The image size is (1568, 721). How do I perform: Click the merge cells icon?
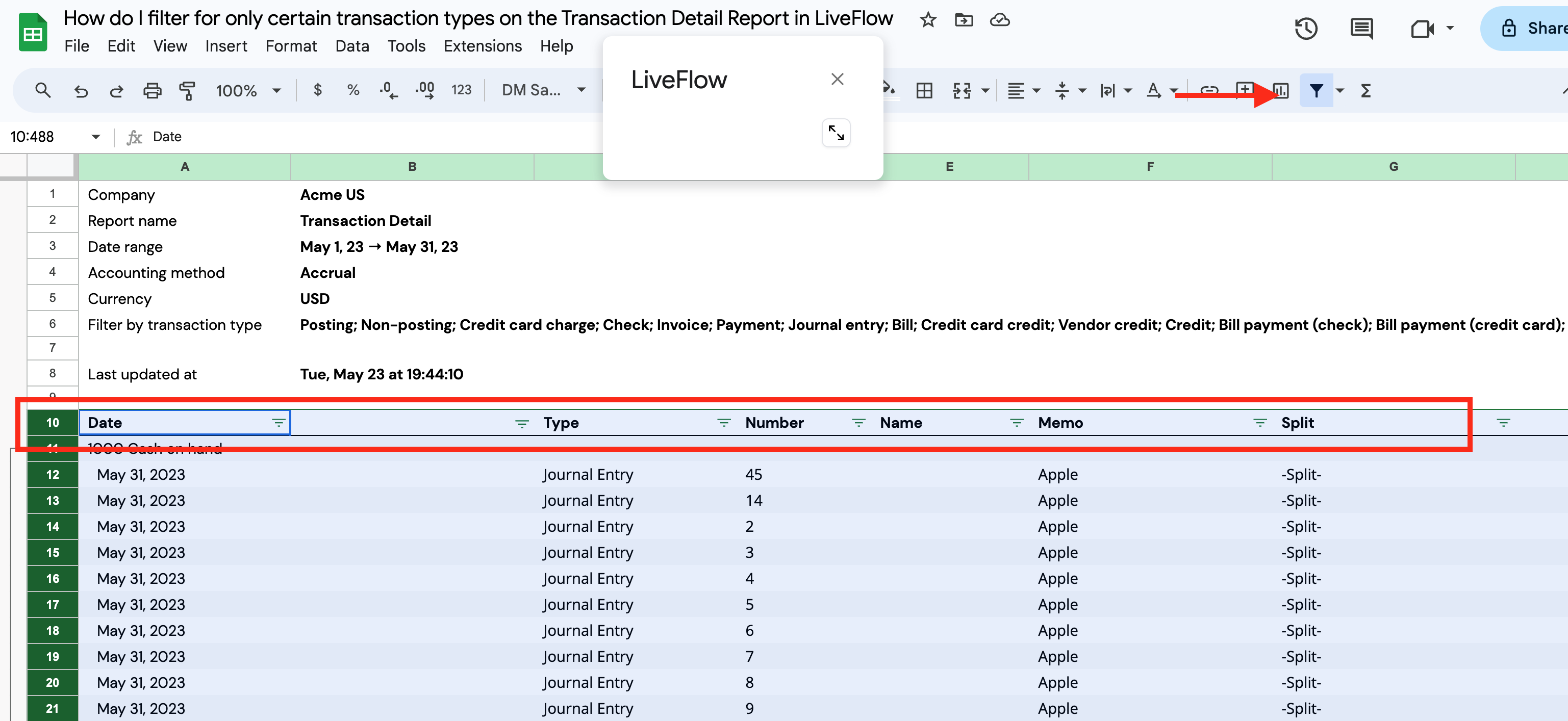[962, 91]
